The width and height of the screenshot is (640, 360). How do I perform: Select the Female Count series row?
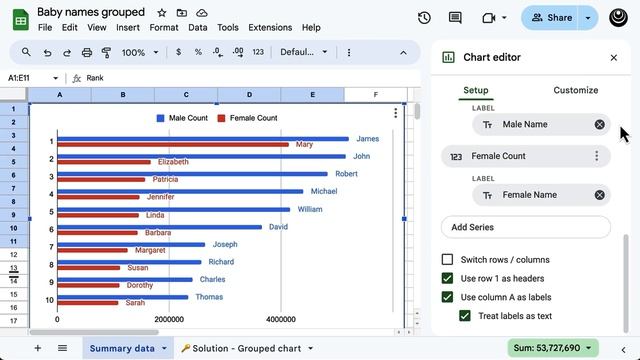point(526,156)
